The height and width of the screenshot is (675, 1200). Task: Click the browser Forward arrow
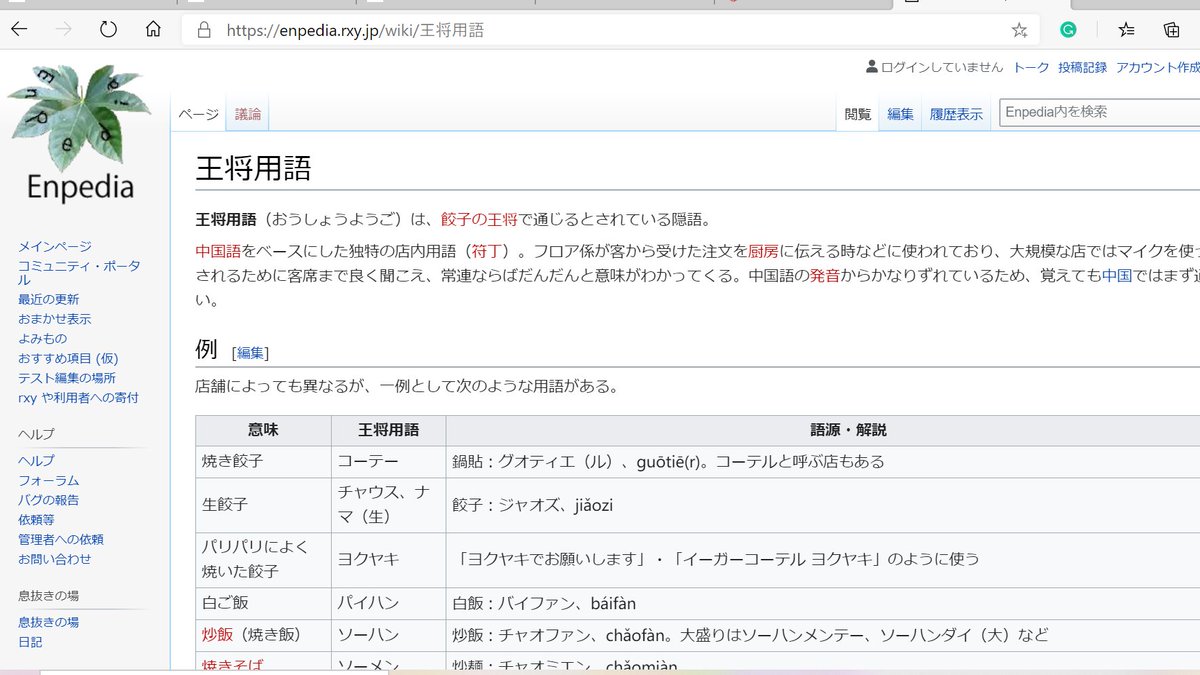pyautogui.click(x=63, y=30)
